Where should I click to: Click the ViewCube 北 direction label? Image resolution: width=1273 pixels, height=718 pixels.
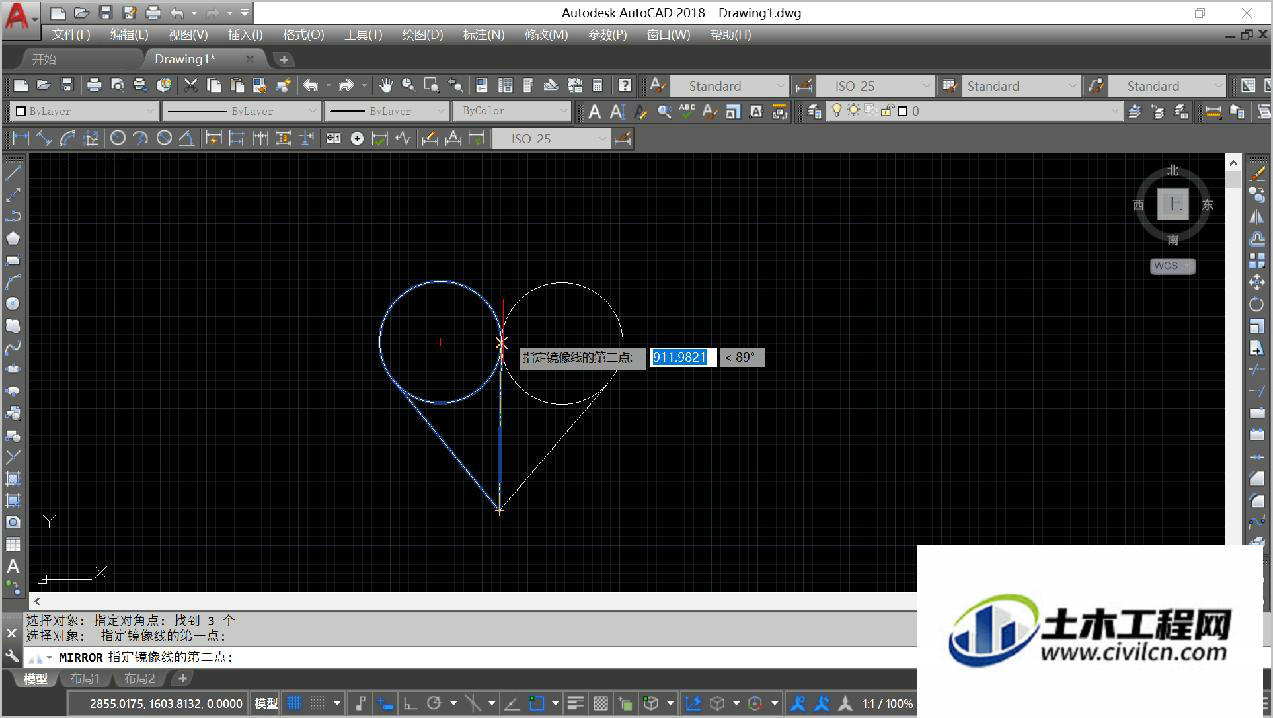pos(1173,171)
